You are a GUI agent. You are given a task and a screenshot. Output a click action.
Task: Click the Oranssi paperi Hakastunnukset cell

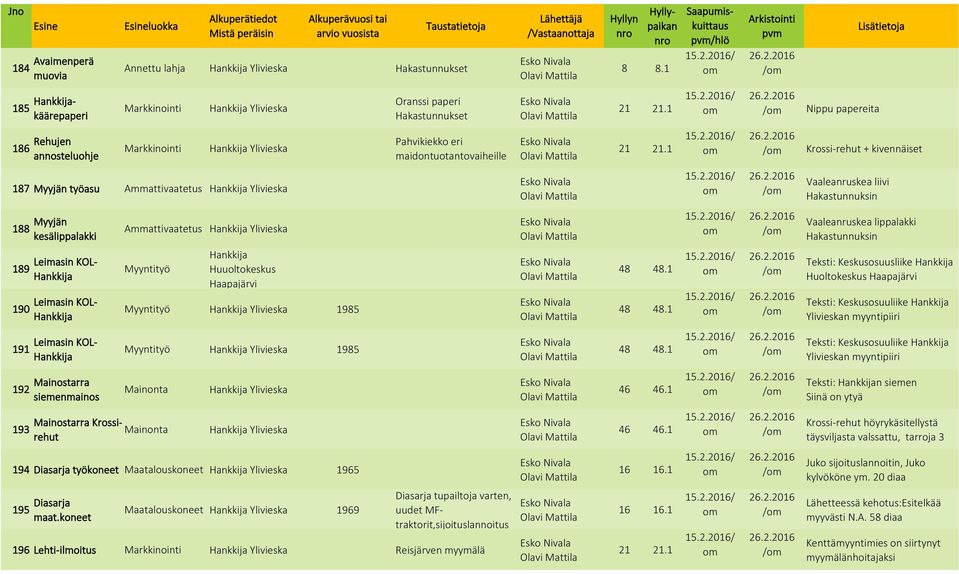[x=431, y=109]
